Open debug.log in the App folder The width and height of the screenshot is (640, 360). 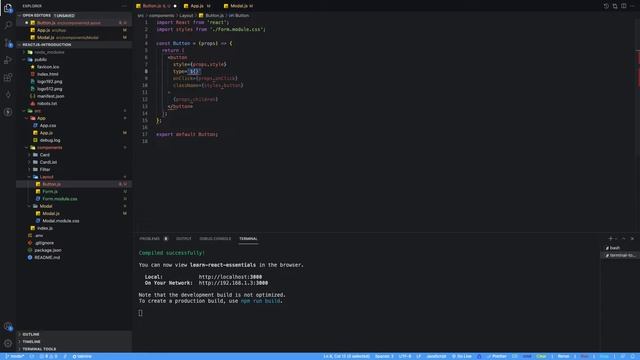pos(50,140)
